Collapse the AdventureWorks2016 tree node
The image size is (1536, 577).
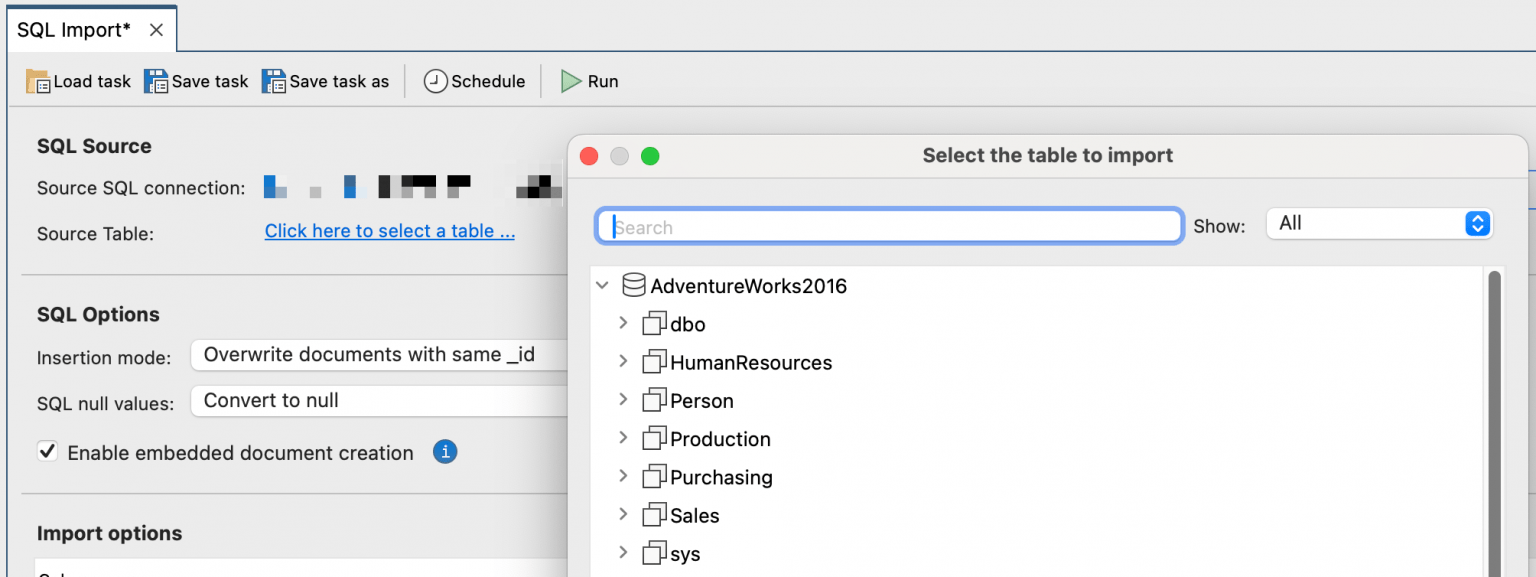(602, 286)
